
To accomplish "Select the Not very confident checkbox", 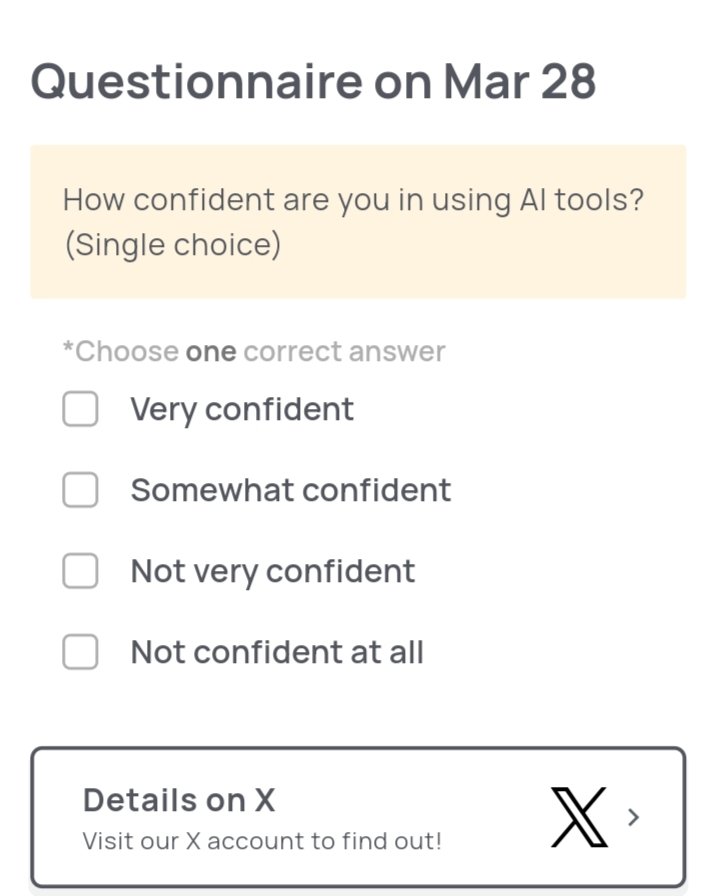I will coord(80,571).
